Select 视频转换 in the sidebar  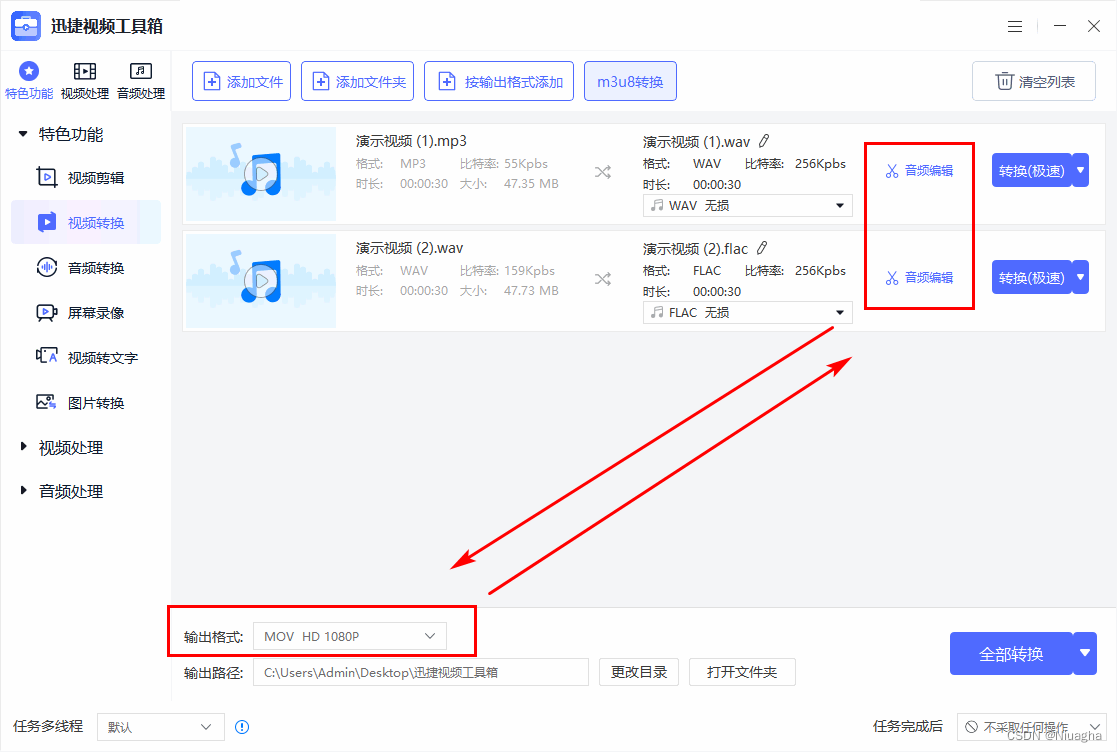[x=85, y=222]
